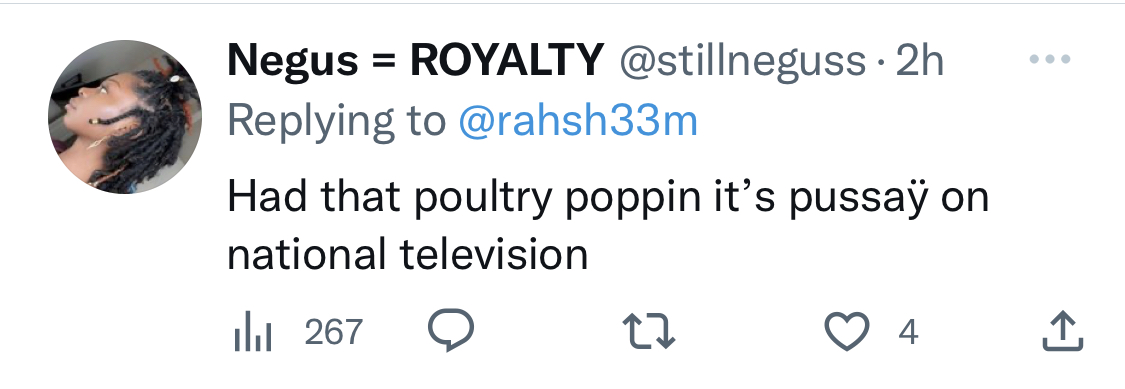Image resolution: width=1125 pixels, height=389 pixels.
Task: Open the three-dot more options menu
Action: point(1050,60)
